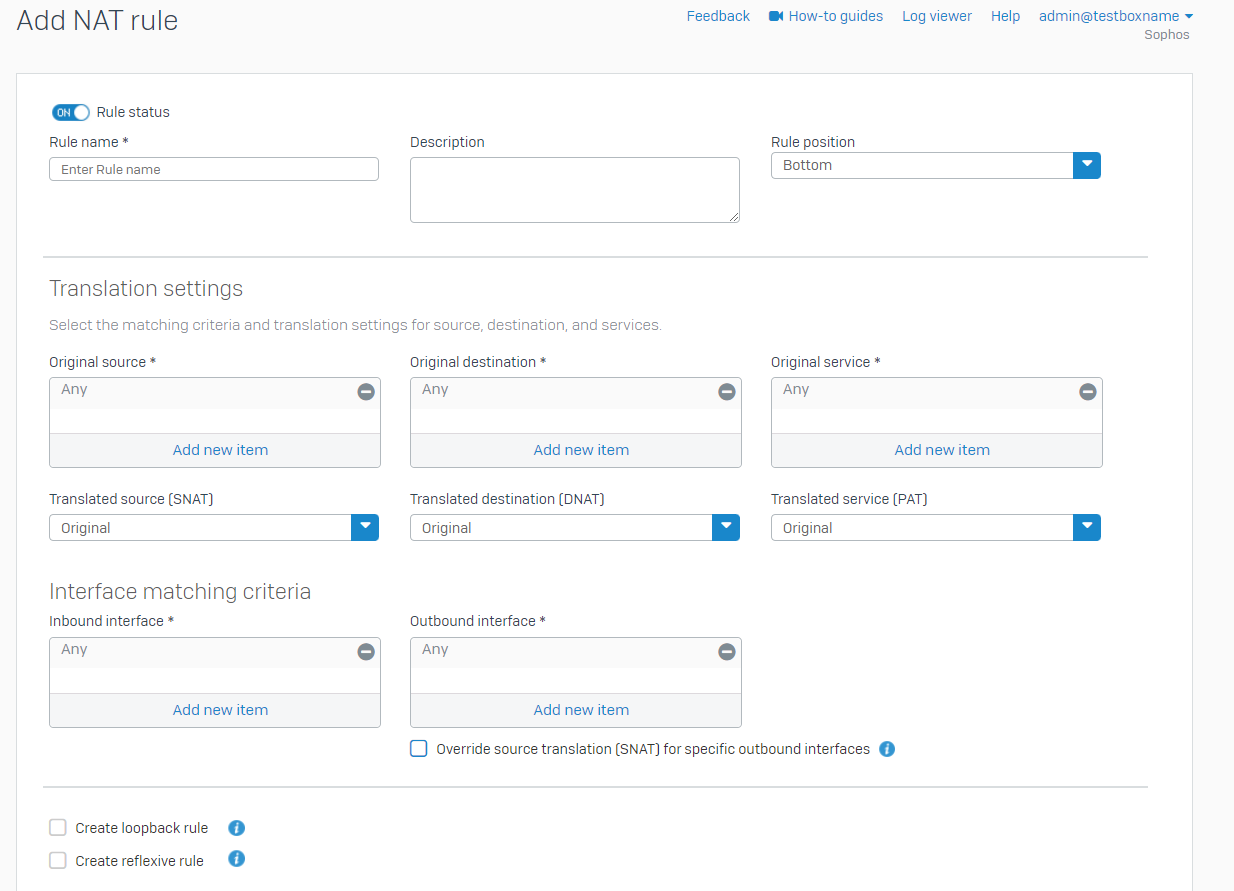Screen dimensions: 1234x891
Task: Click Add new item under Original source
Action: [220, 450]
